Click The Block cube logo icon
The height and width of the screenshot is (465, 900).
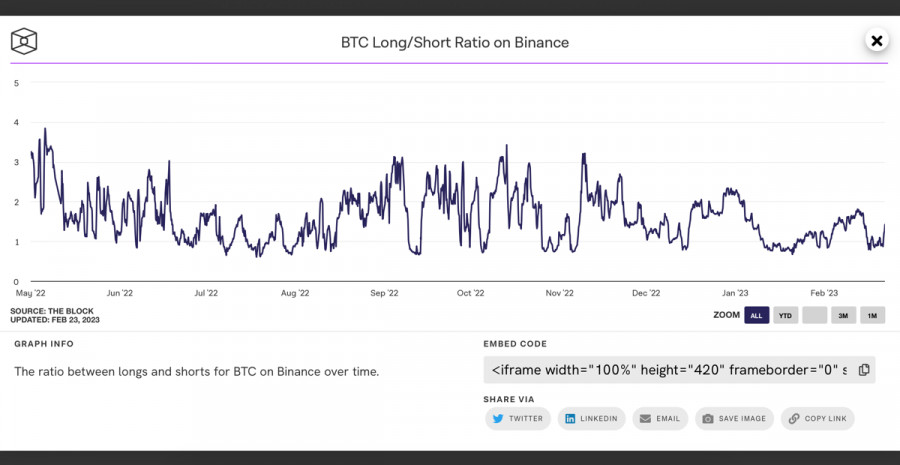click(x=24, y=42)
